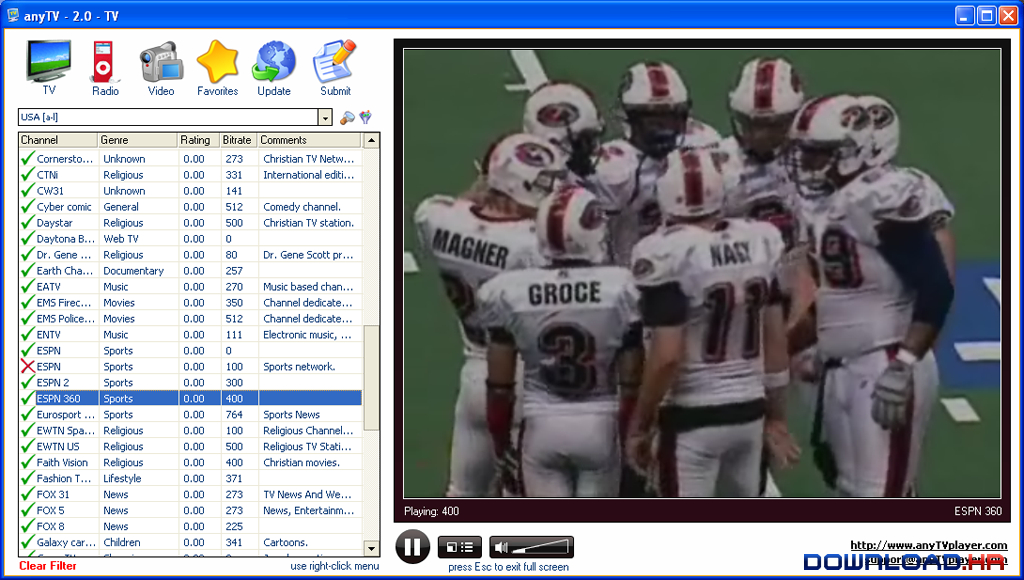Image resolution: width=1024 pixels, height=580 pixels.
Task: Sort list by Bitrate column header
Action: [238, 140]
